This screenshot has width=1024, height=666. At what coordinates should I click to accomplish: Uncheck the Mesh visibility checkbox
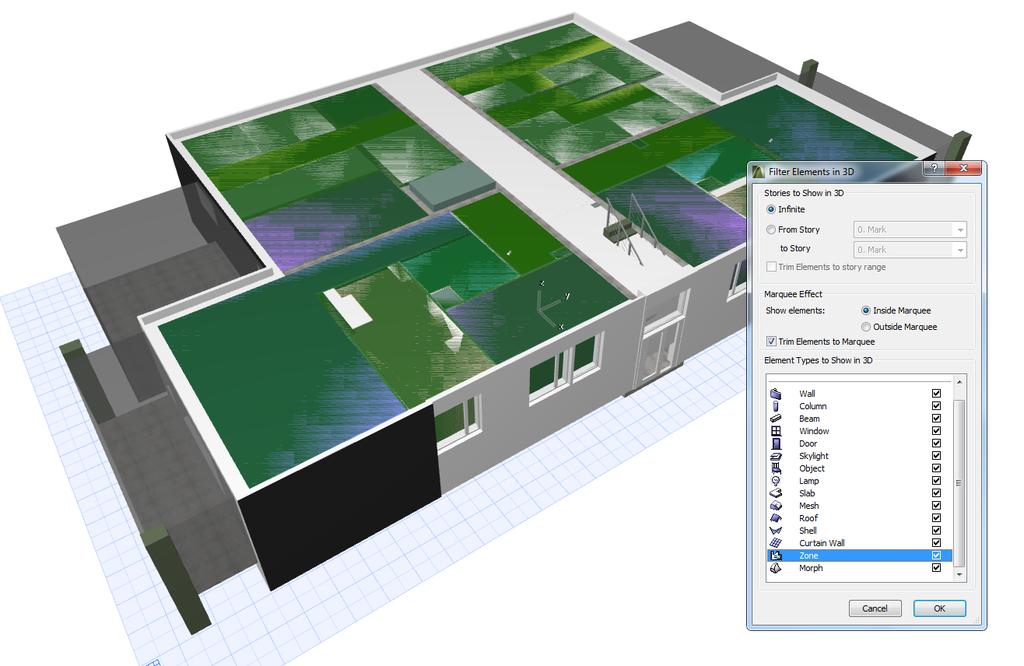[x=936, y=505]
